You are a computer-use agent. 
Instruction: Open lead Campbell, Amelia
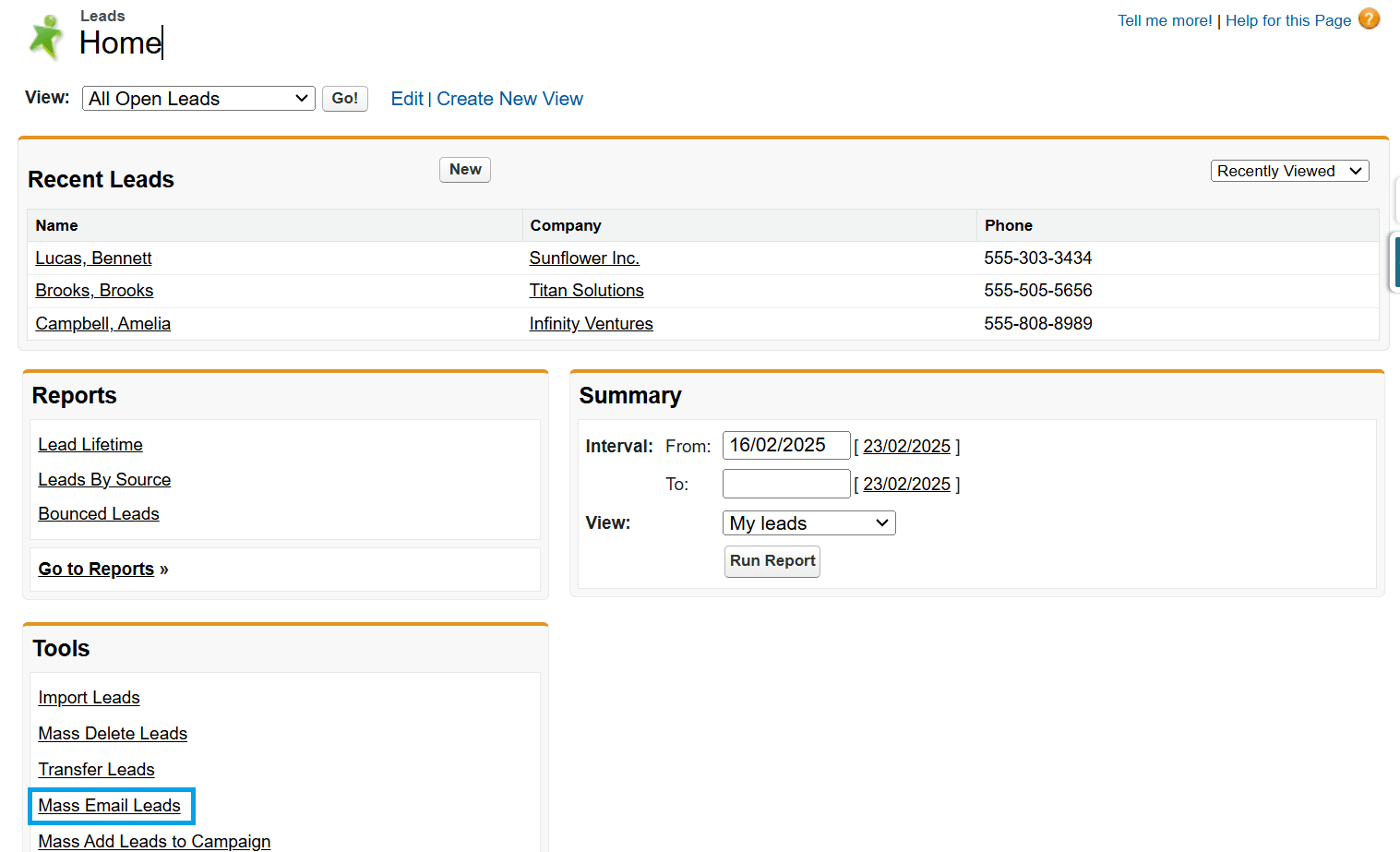tap(102, 324)
